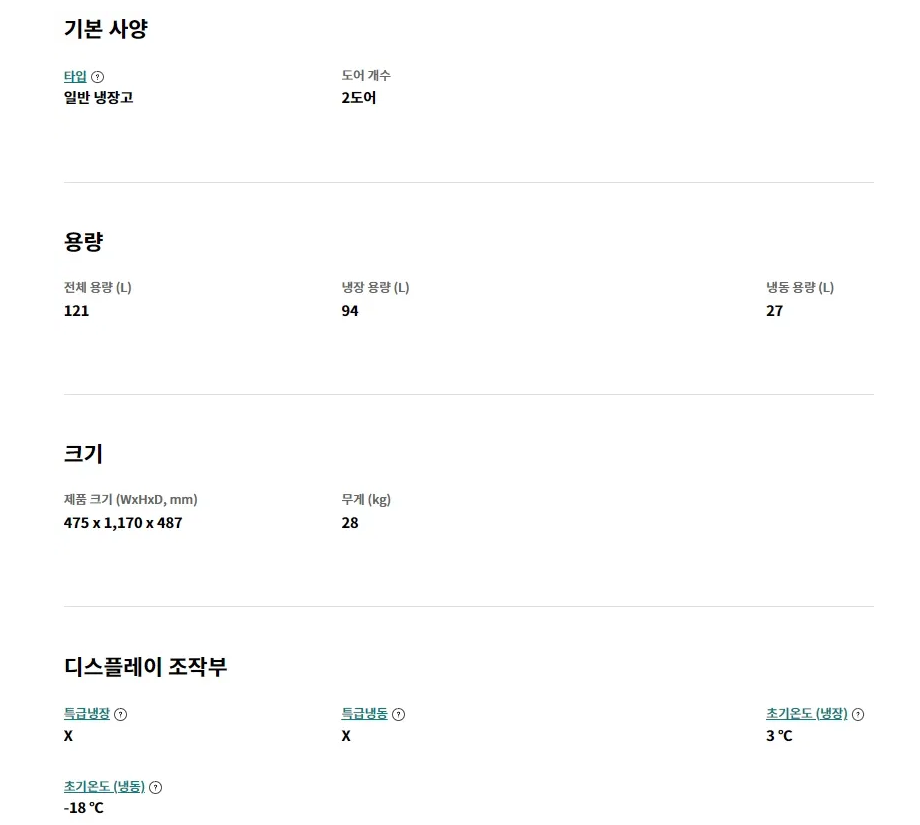Click the help icon beside 초기온도 (냉장)

[858, 714]
